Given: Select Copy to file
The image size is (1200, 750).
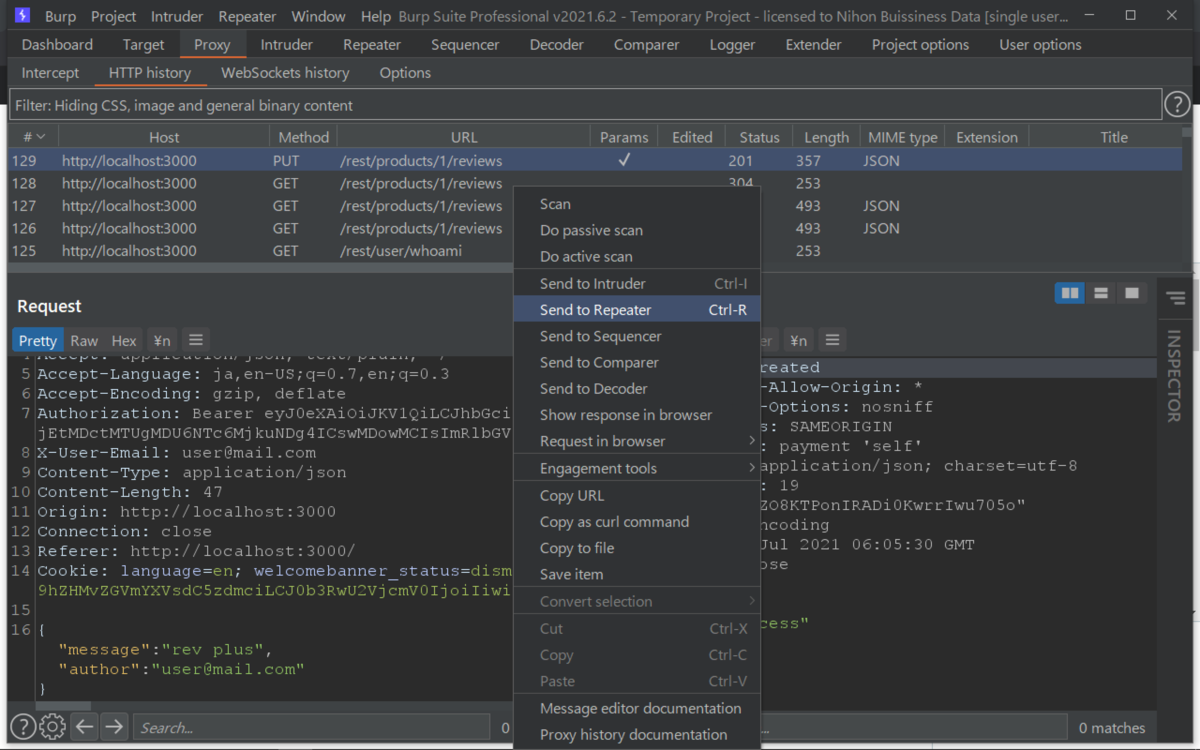Looking at the screenshot, I should click(x=637, y=548).
